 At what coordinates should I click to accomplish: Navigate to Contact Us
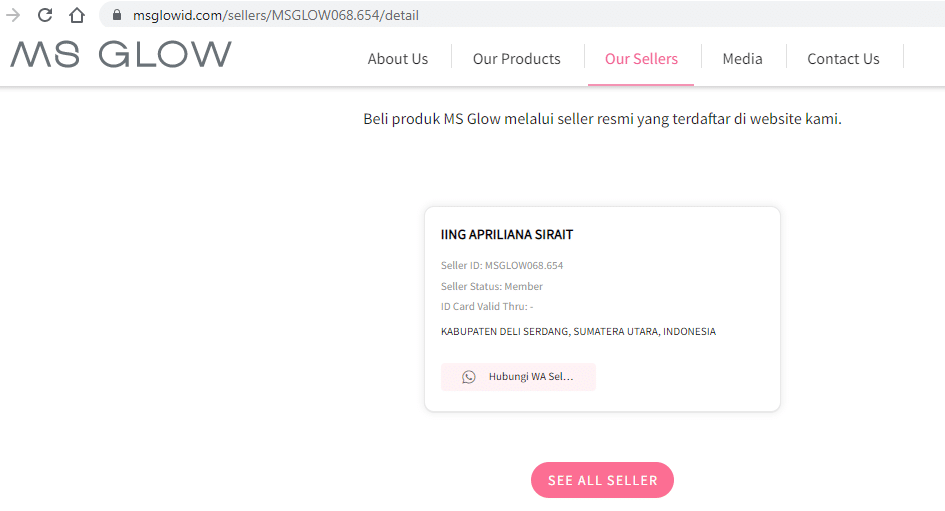(x=843, y=59)
